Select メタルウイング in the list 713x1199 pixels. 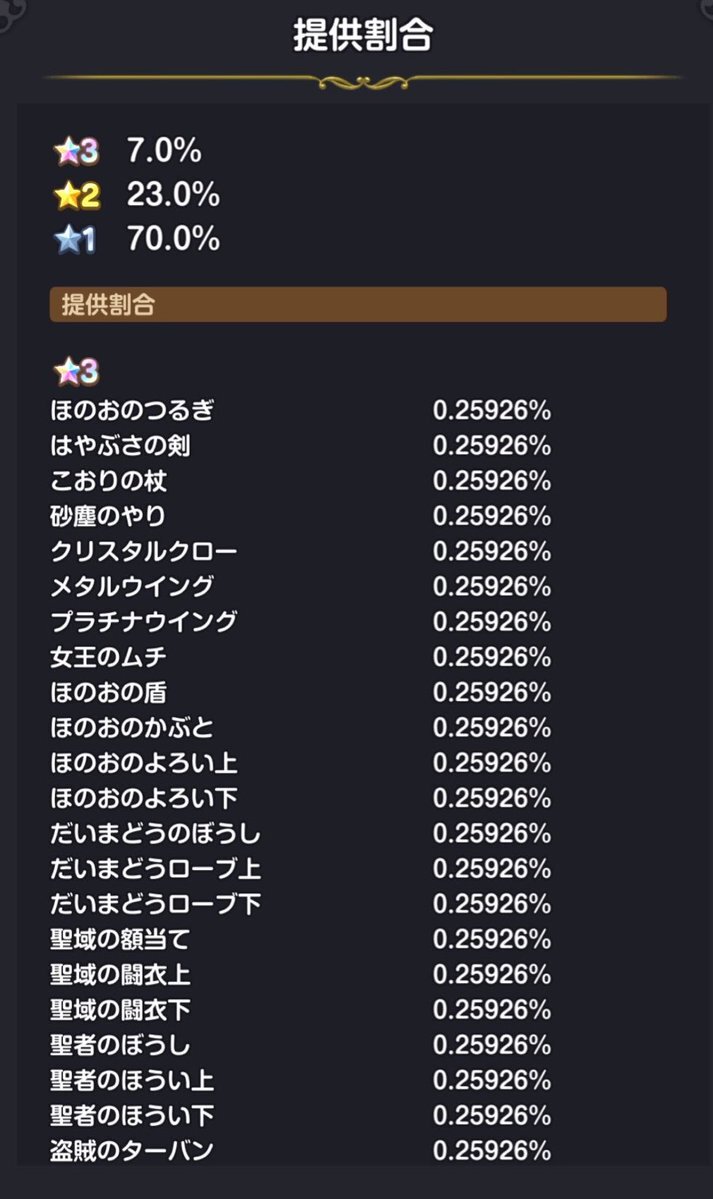(132, 586)
